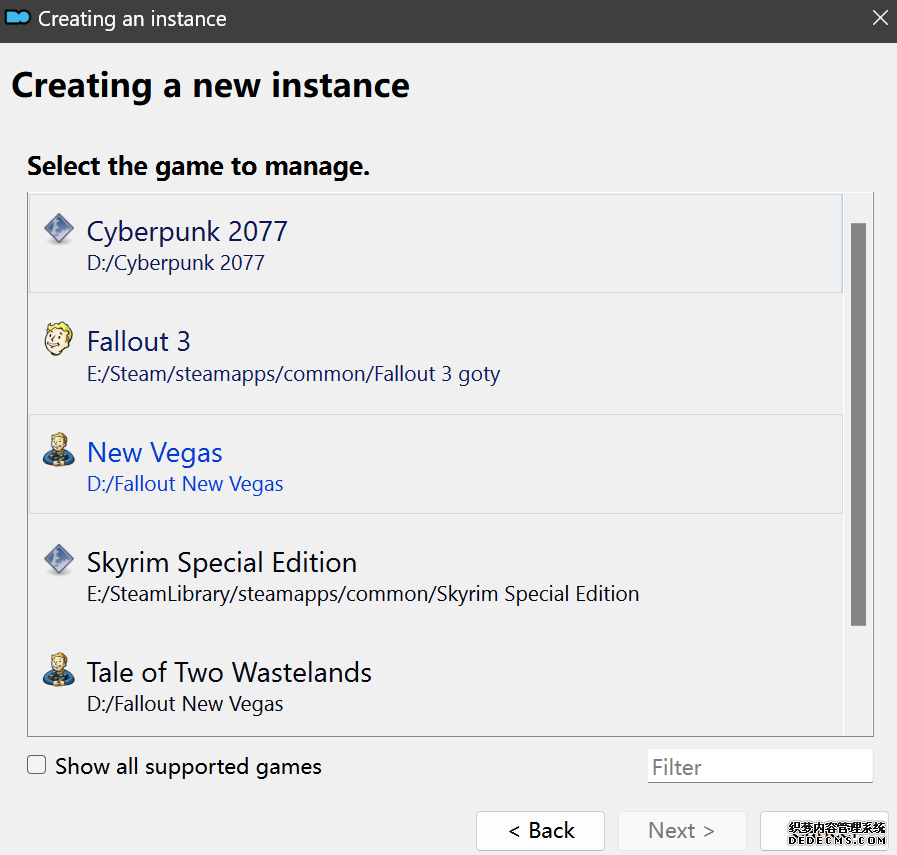Viewport: 897px width, 855px height.
Task: Click the Cyberpunk 2077 diamond game icon
Action: 59,230
